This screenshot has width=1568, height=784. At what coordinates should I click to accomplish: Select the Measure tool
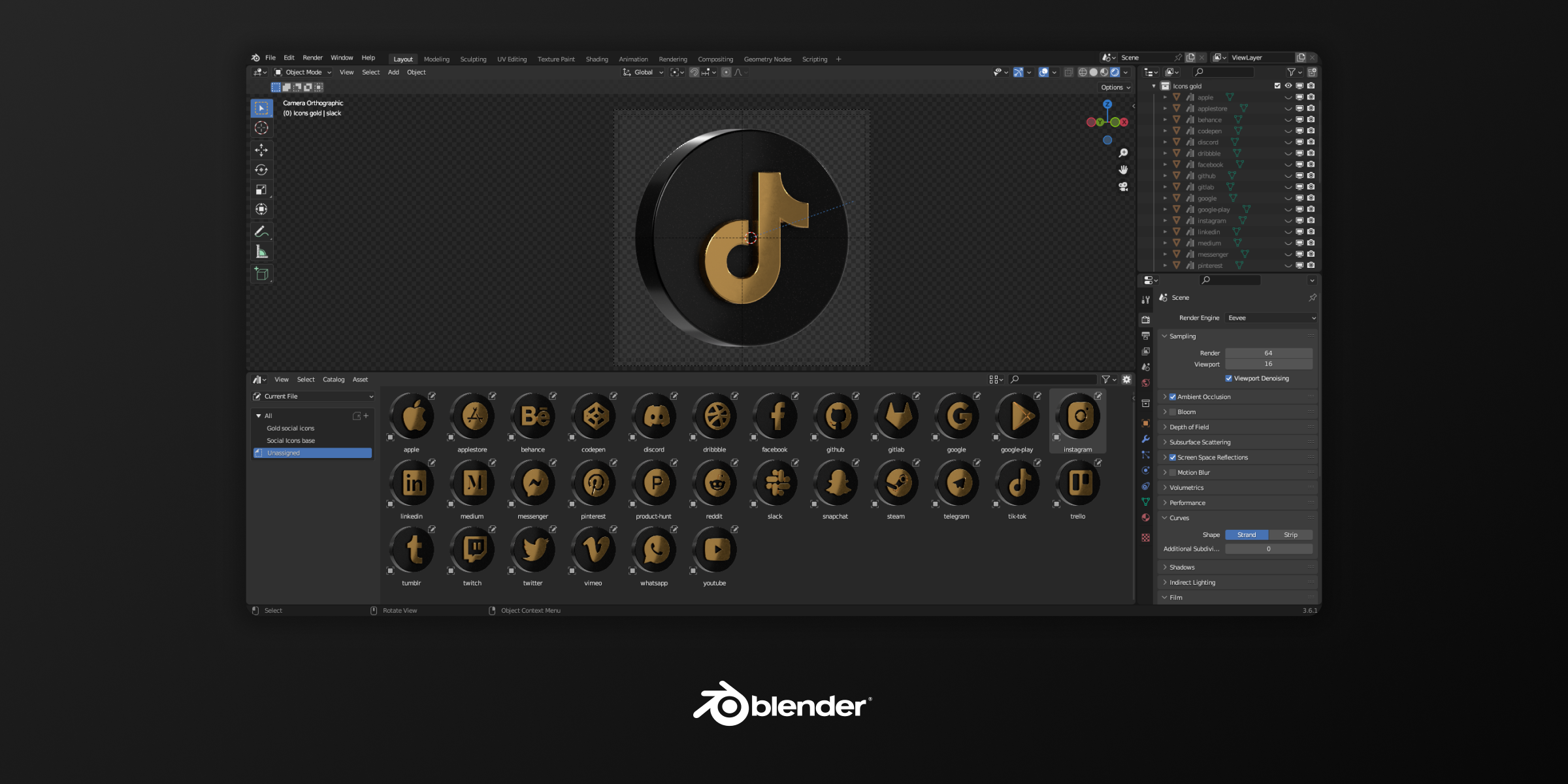[x=261, y=252]
